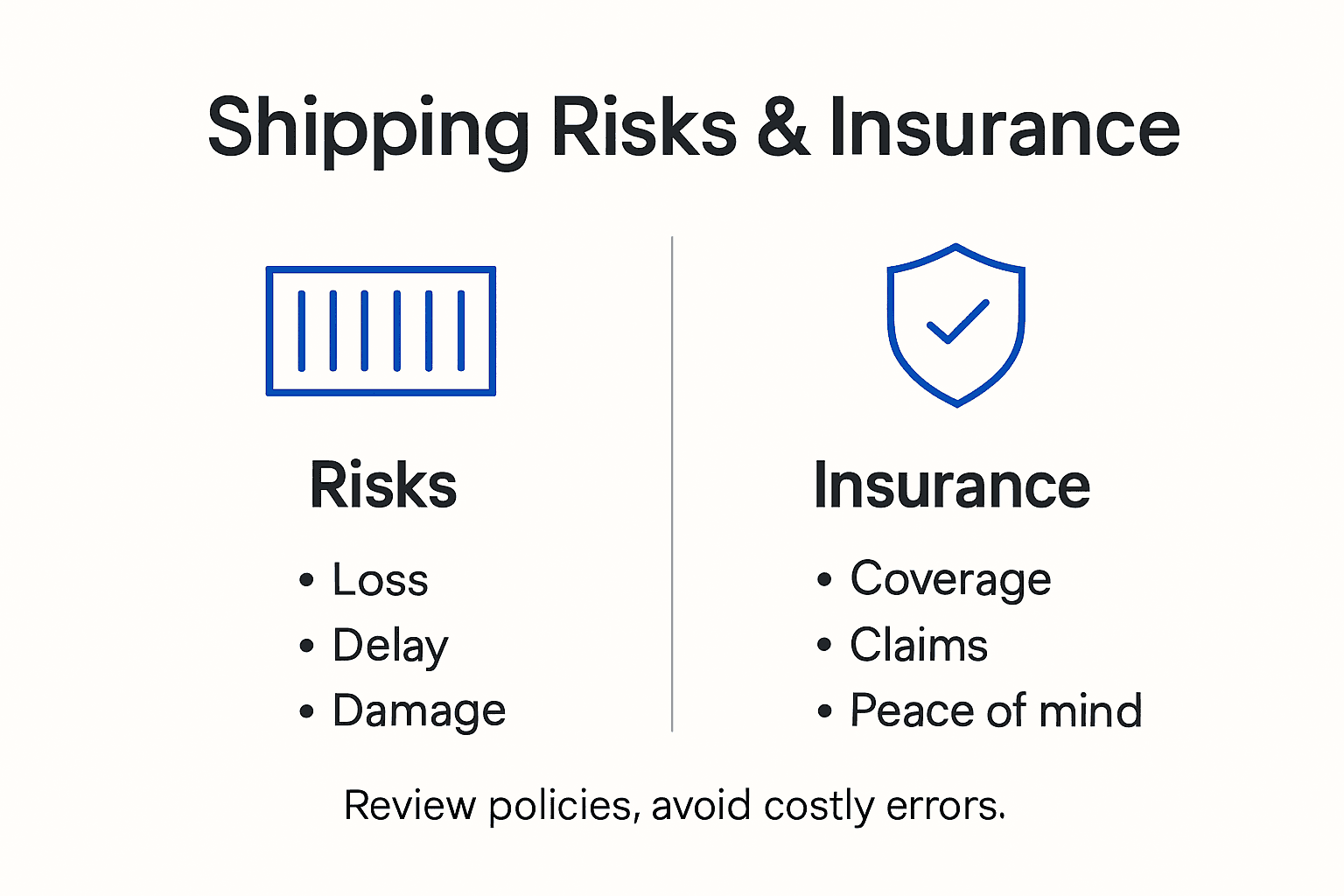Click the checkmark inside the shield
Screen dimensions: 1344x896
957,321
